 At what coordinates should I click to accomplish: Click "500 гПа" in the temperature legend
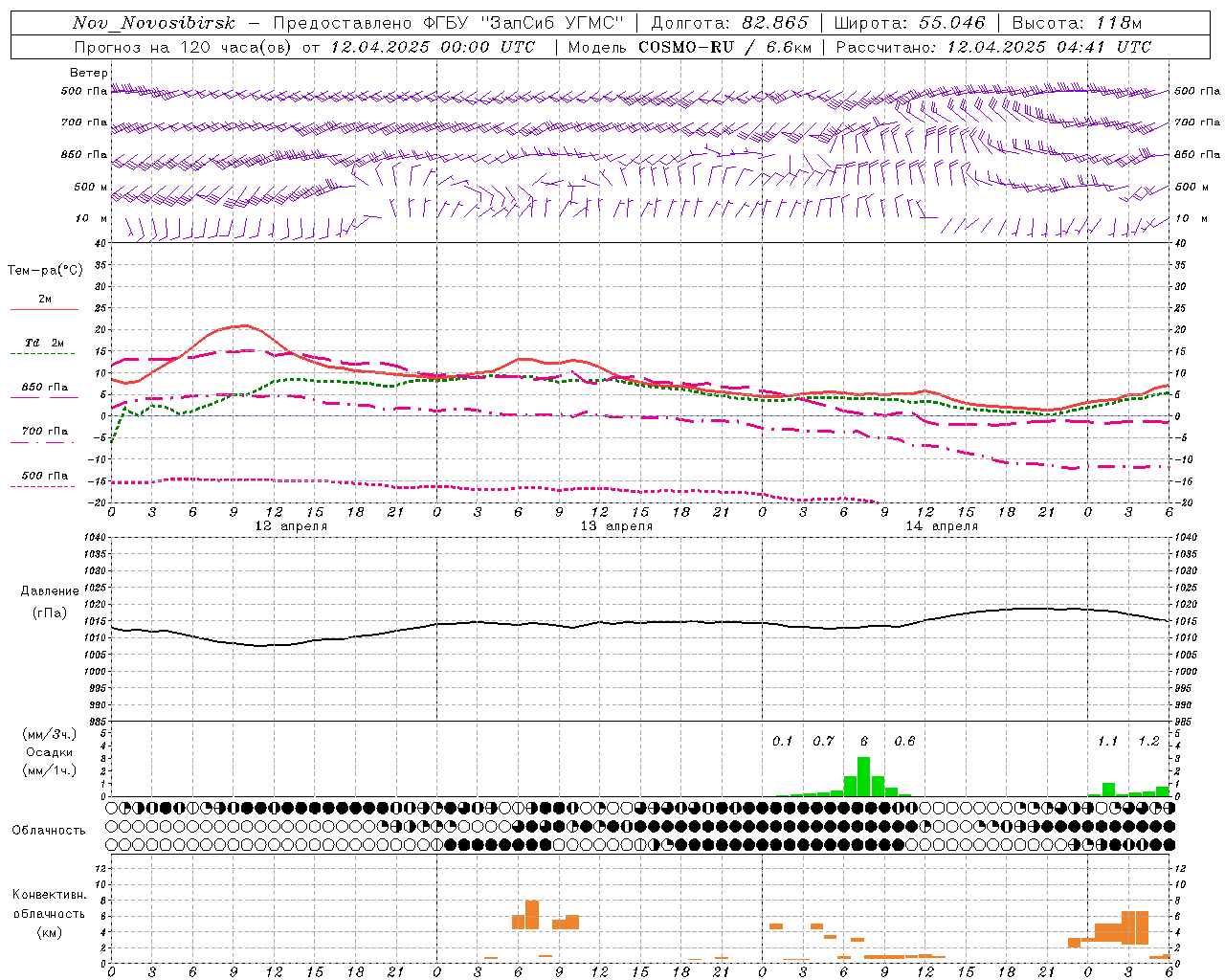[x=44, y=476]
